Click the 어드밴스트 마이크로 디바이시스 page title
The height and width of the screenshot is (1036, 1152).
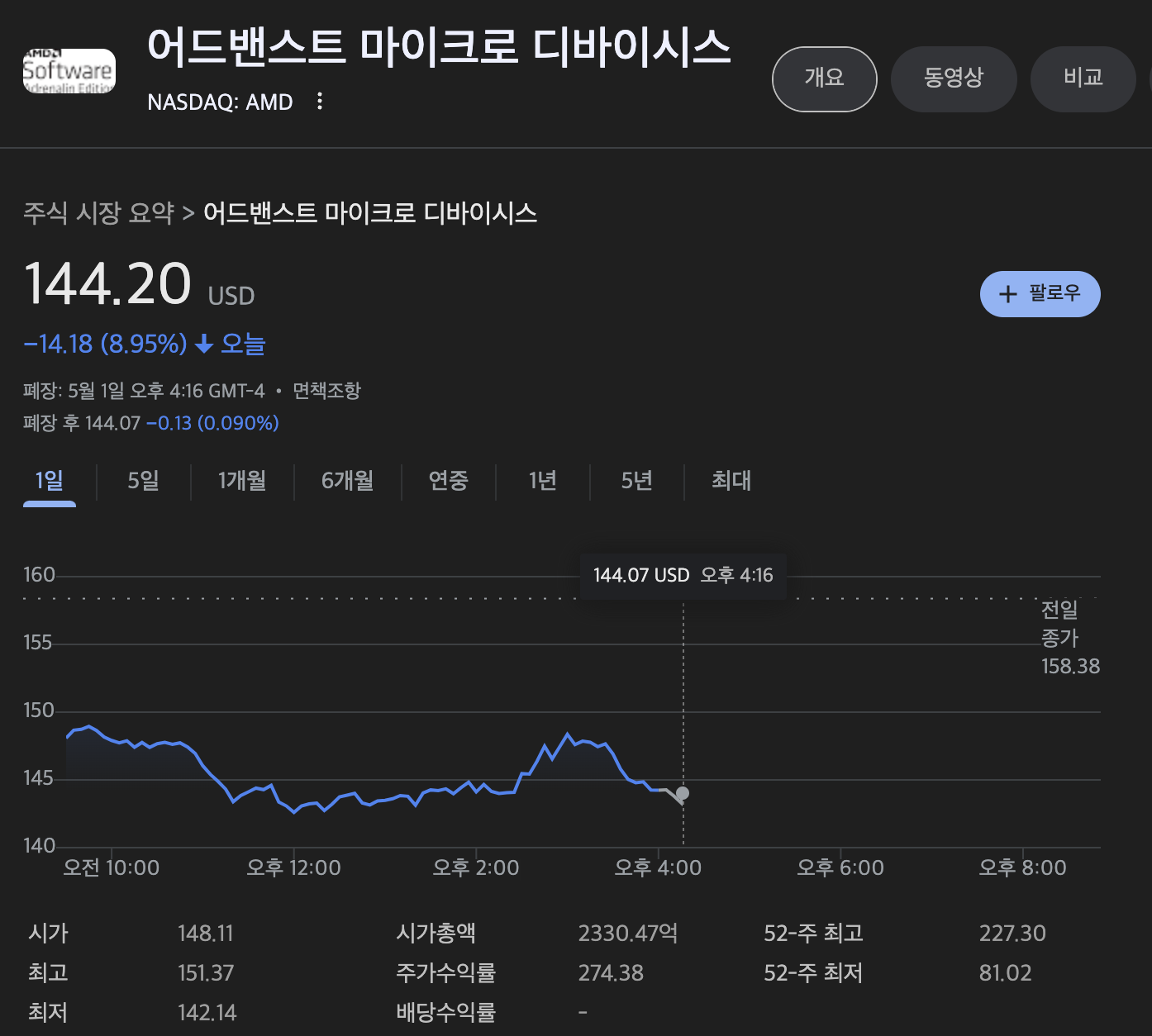tap(439, 46)
